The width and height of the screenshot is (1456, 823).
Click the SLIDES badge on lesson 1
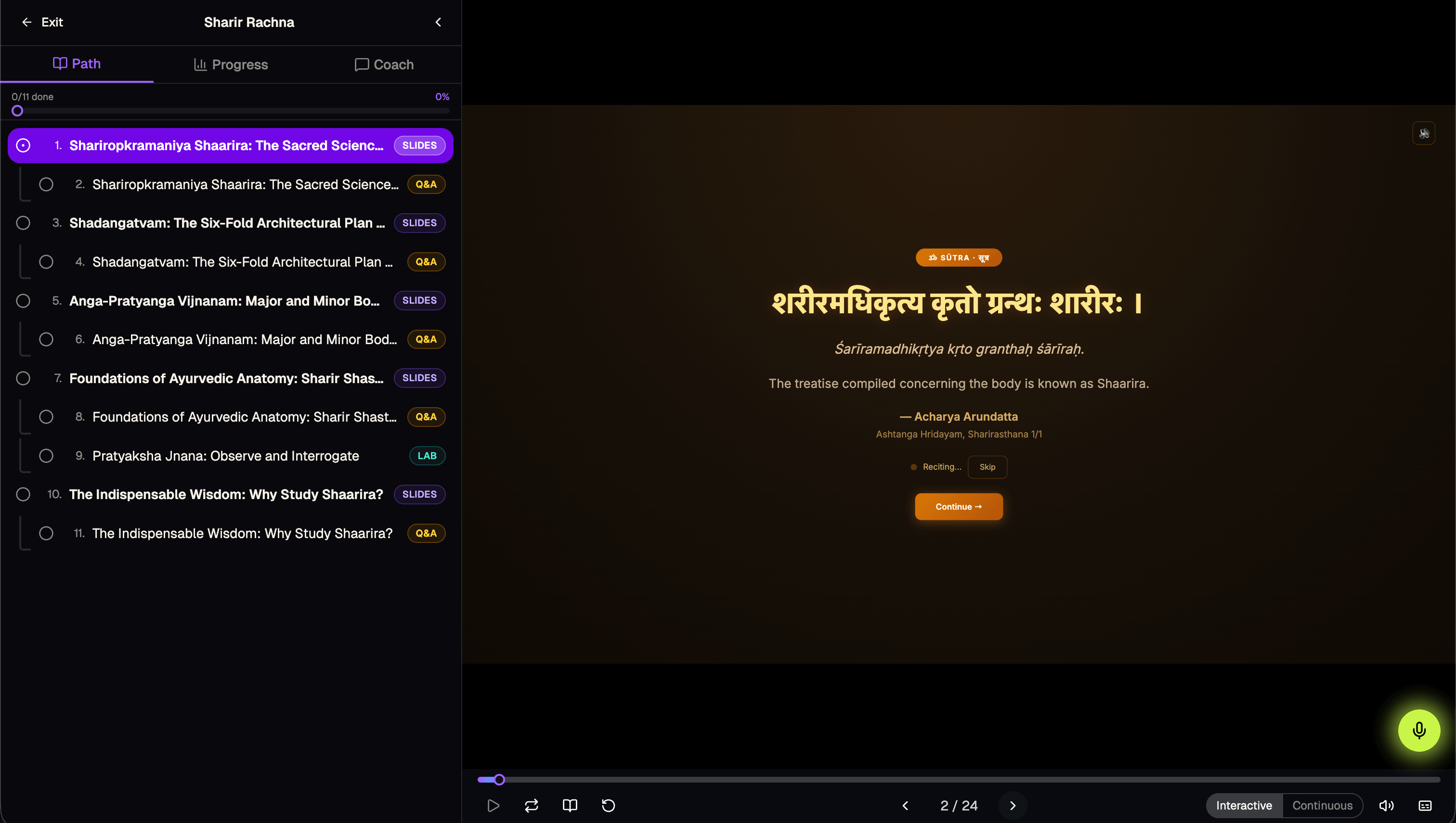[x=419, y=145]
